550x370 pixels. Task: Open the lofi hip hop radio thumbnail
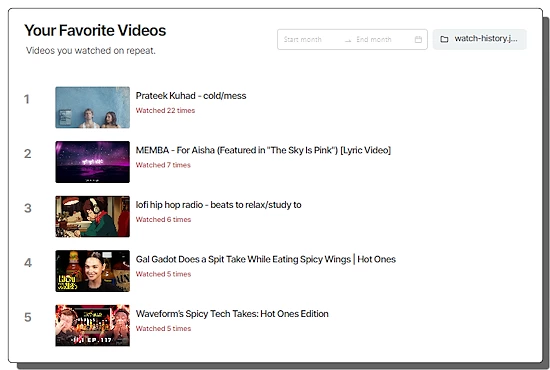tap(93, 216)
